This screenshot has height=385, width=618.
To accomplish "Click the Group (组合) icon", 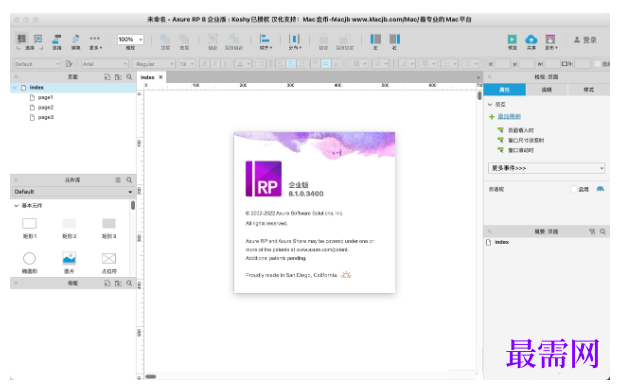I will click(212, 39).
